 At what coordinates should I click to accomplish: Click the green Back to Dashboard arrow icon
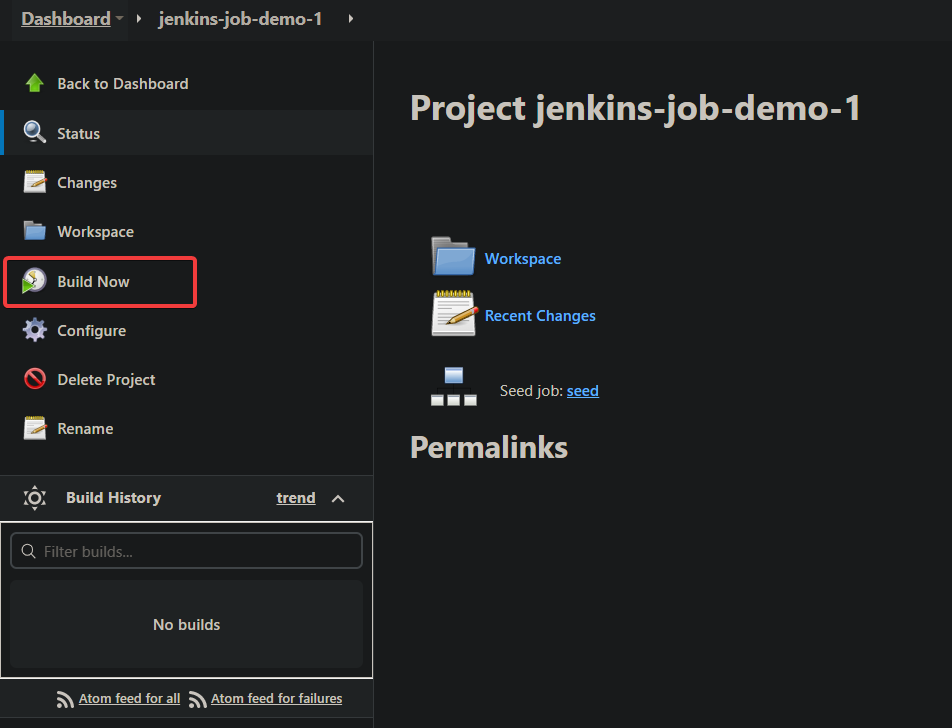pyautogui.click(x=35, y=83)
